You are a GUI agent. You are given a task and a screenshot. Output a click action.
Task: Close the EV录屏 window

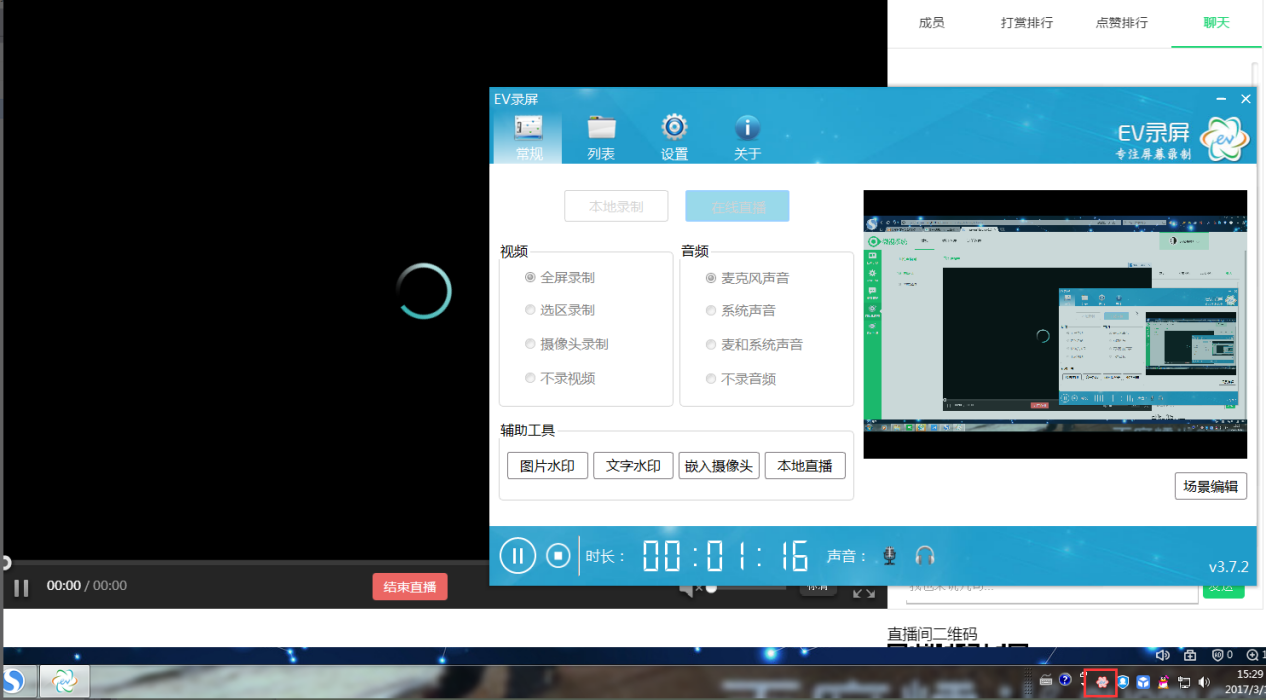(x=1246, y=99)
